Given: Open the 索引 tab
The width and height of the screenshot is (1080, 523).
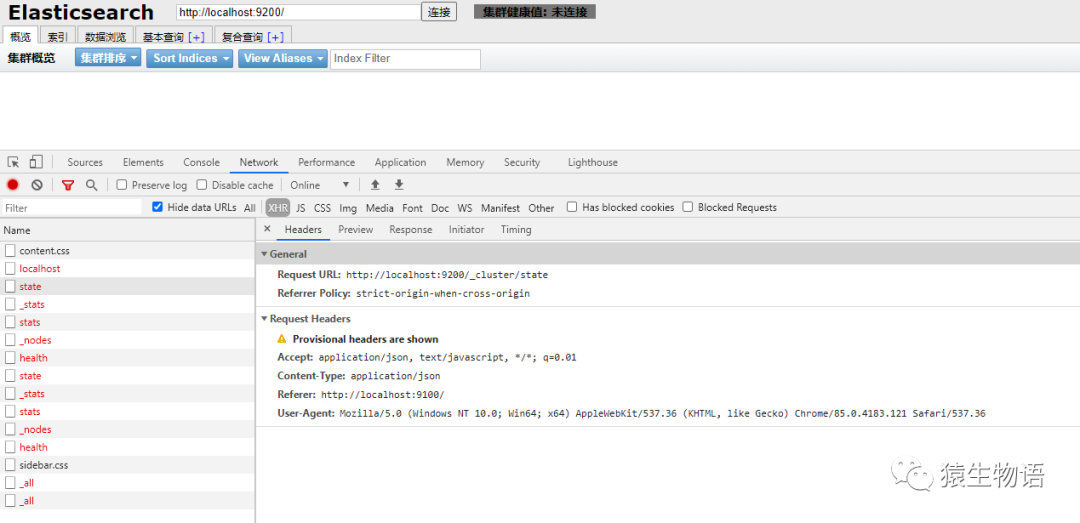Looking at the screenshot, I should 57,37.
